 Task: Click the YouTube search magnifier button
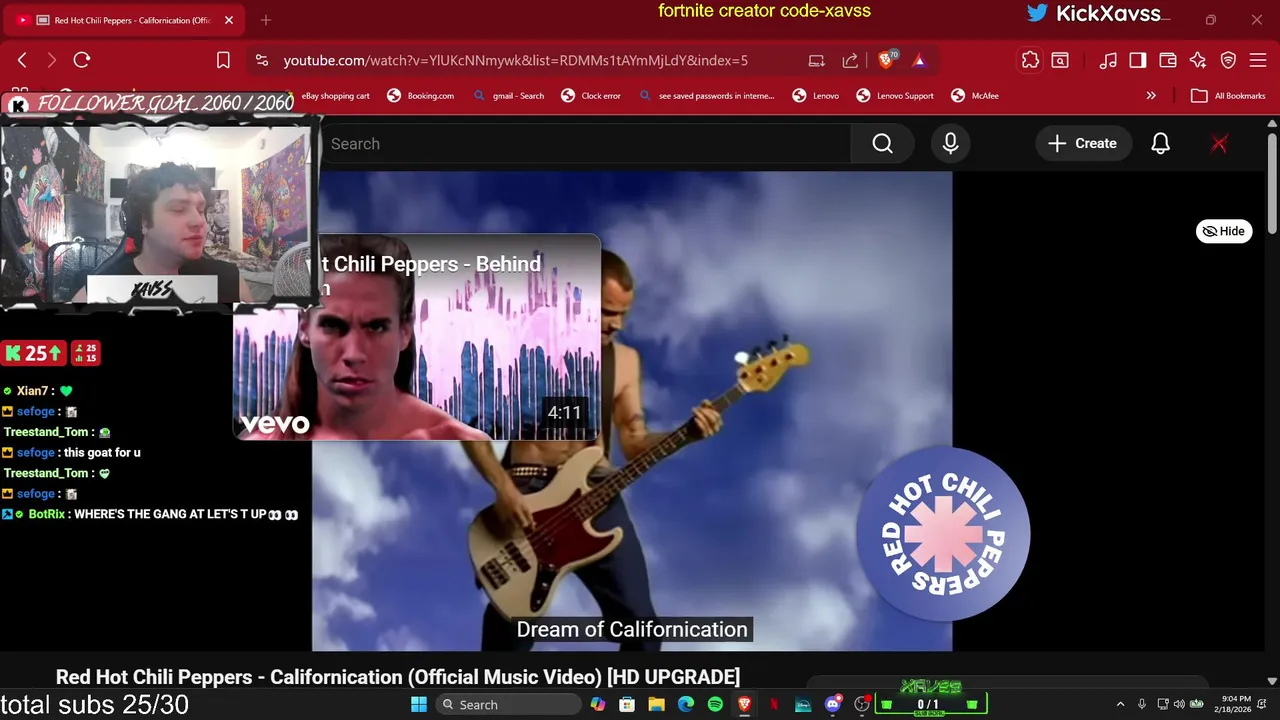882,144
